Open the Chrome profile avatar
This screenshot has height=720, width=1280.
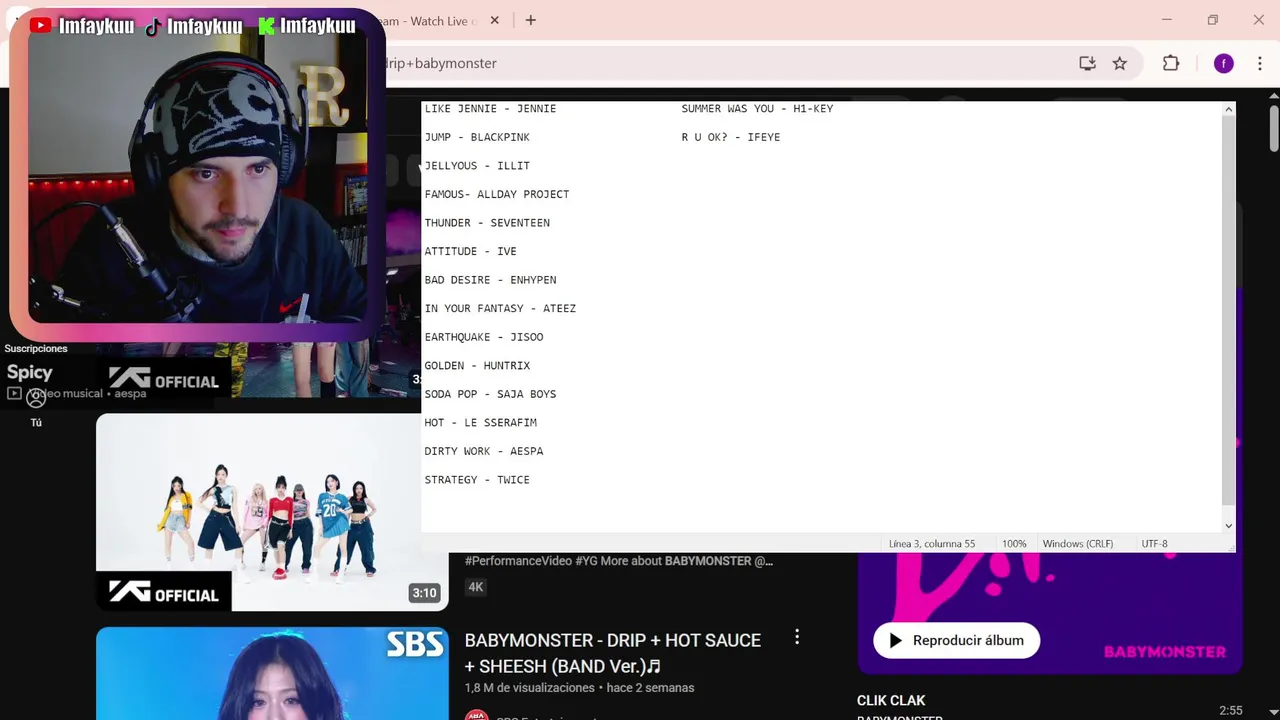[1224, 63]
